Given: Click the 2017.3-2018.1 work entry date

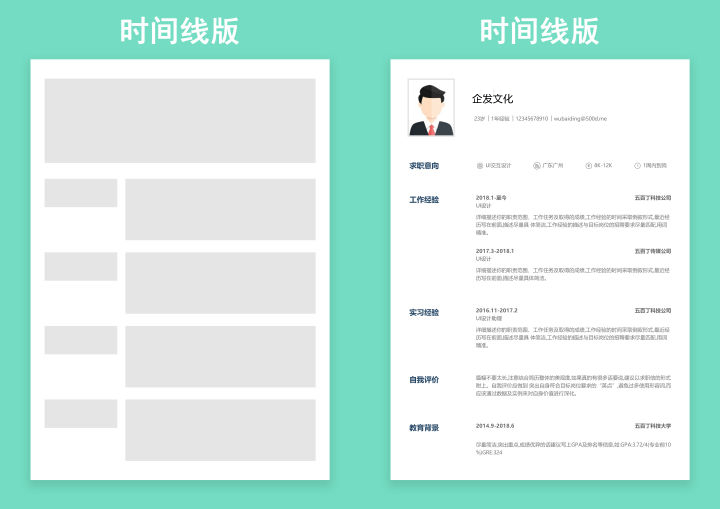Looking at the screenshot, I should click(494, 251).
